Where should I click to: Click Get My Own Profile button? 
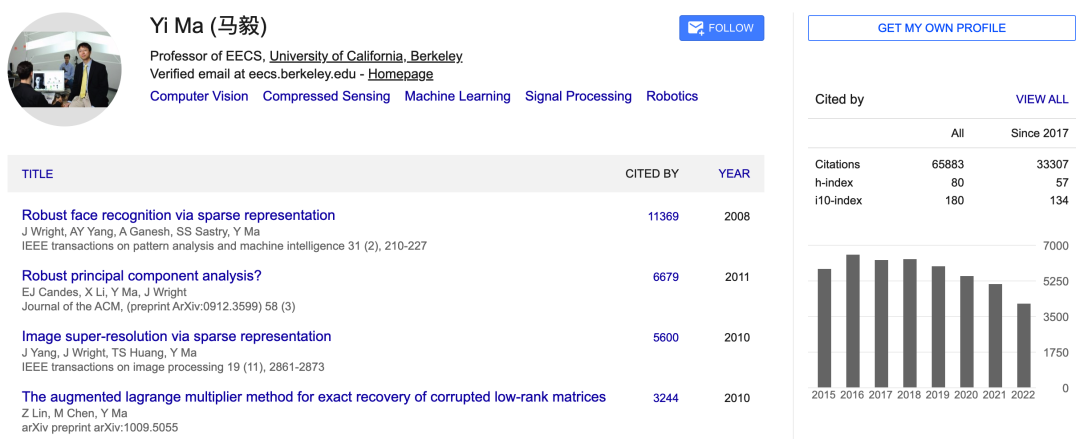point(941,28)
